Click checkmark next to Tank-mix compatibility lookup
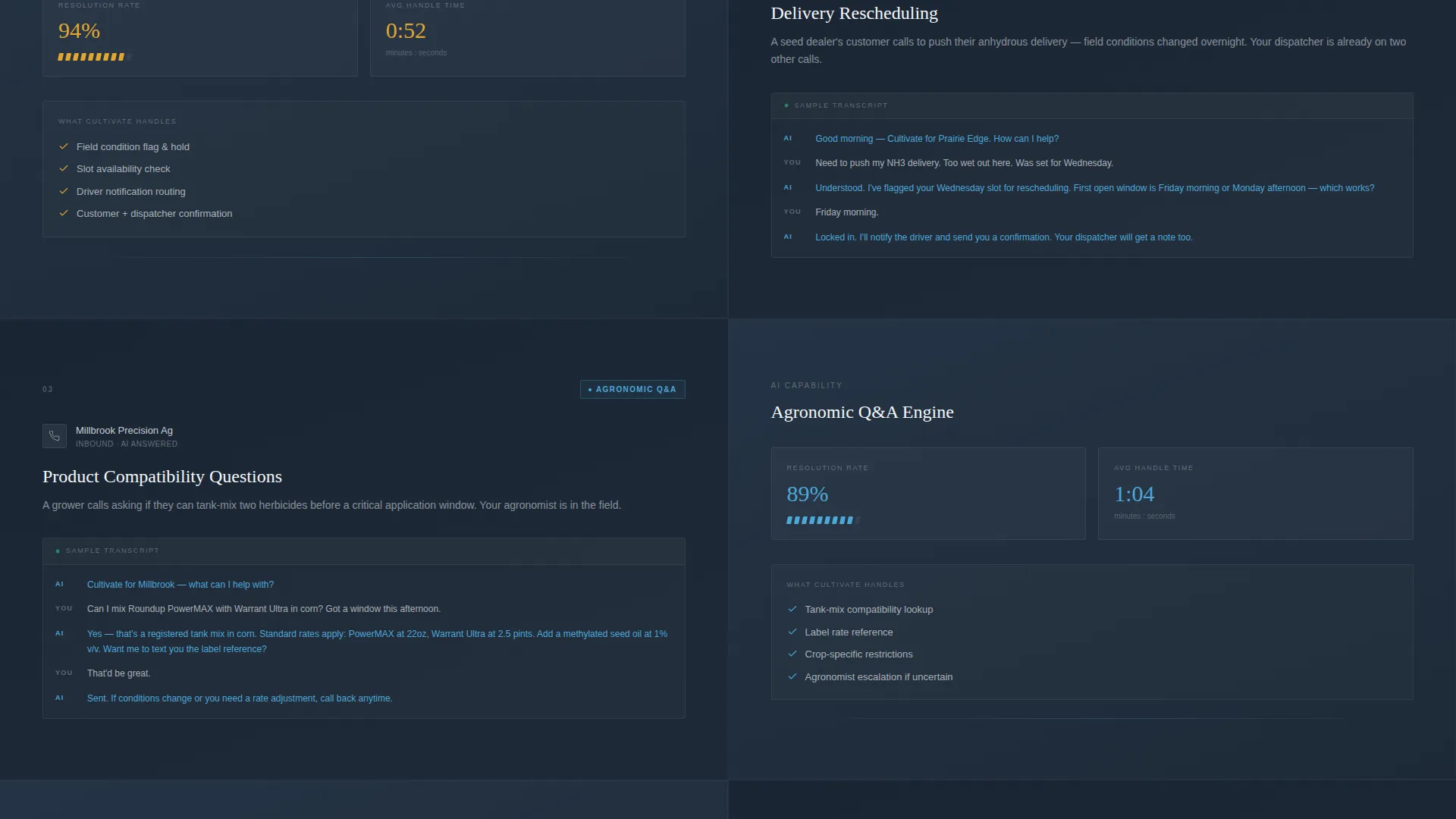Image resolution: width=1456 pixels, height=819 pixels. [792, 609]
